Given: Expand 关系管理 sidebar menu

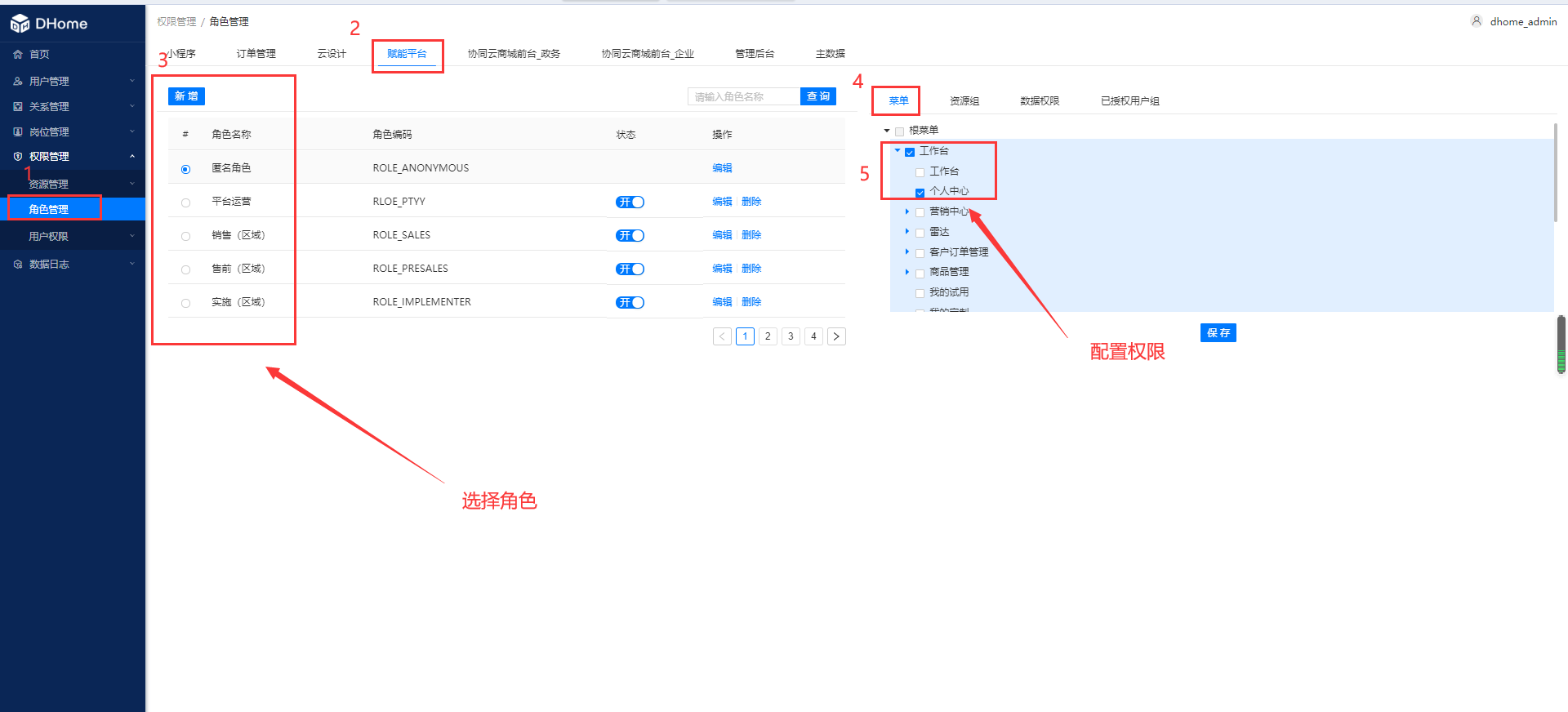Looking at the screenshot, I should (132, 106).
